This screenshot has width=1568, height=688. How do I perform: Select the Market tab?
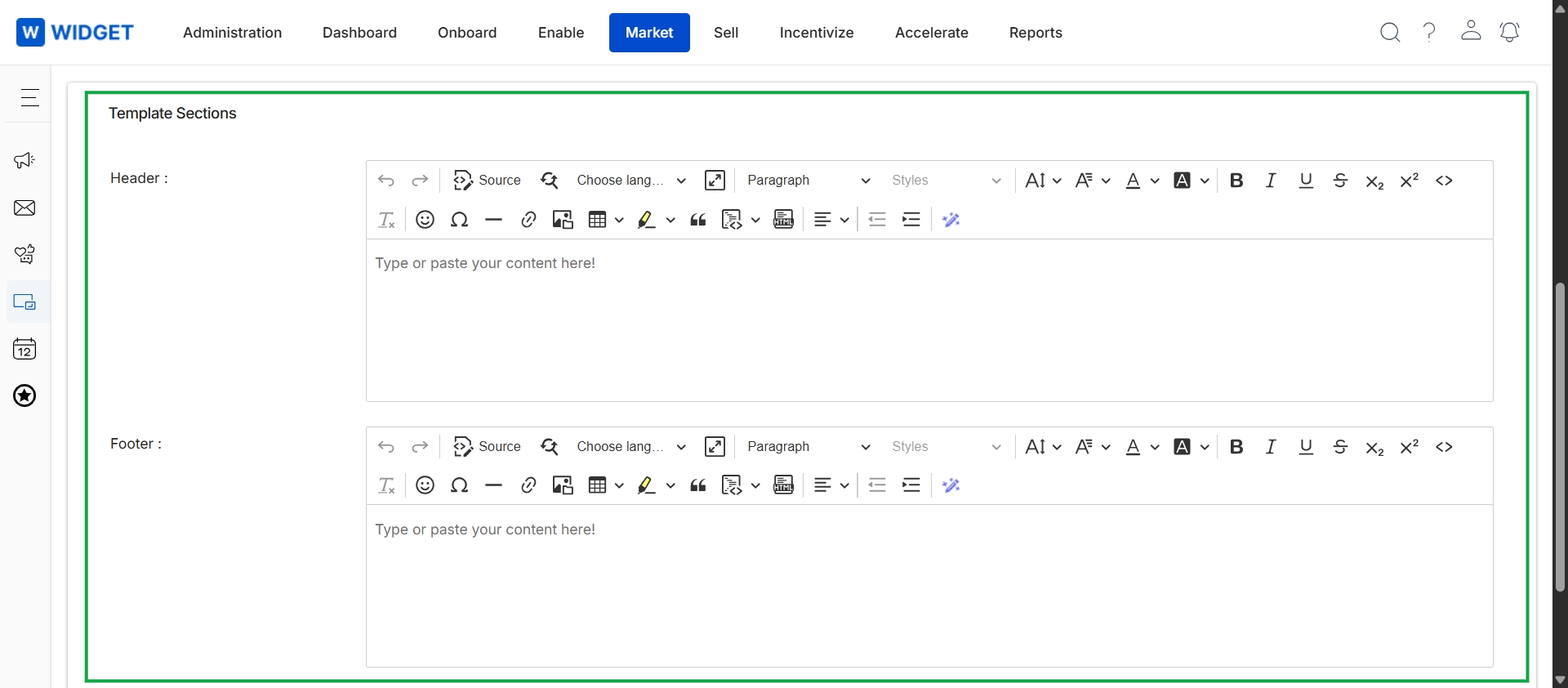click(x=649, y=33)
